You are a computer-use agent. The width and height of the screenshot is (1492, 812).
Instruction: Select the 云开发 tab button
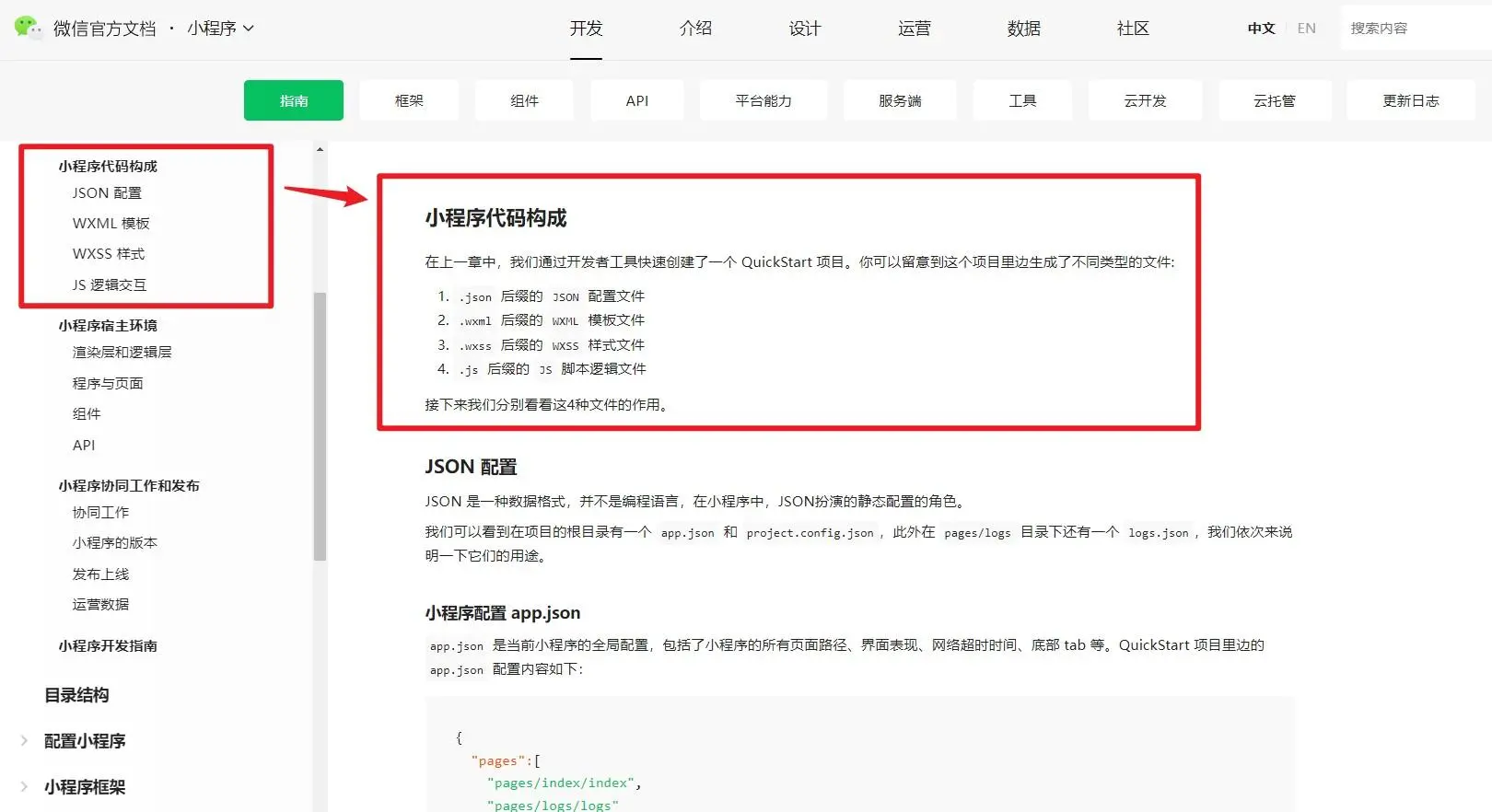1145,100
